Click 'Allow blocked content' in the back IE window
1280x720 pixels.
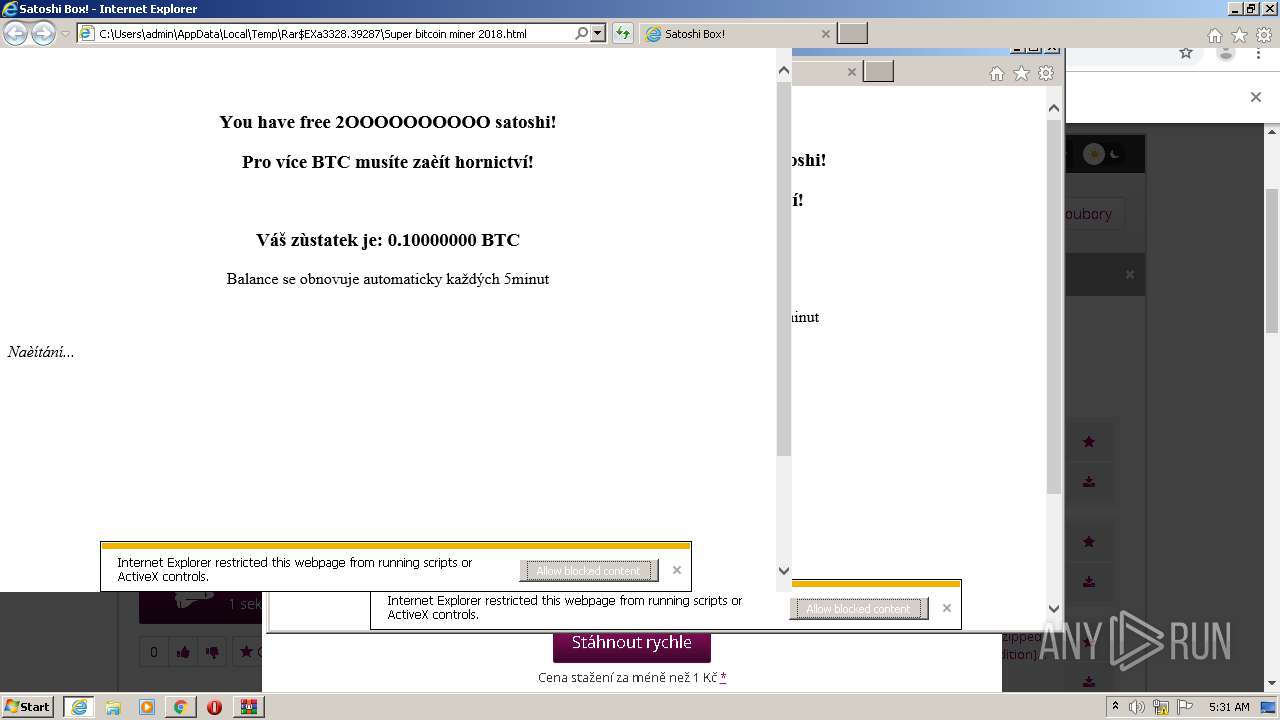(x=859, y=609)
